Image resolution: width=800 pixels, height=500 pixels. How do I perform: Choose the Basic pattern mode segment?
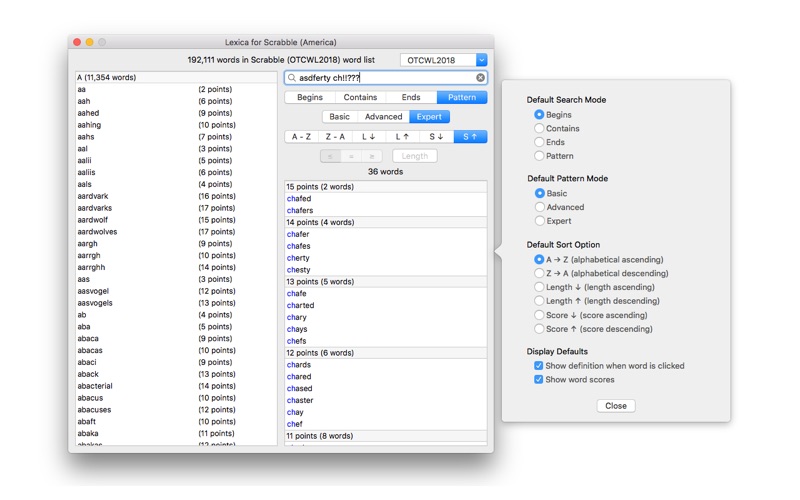[x=339, y=117]
